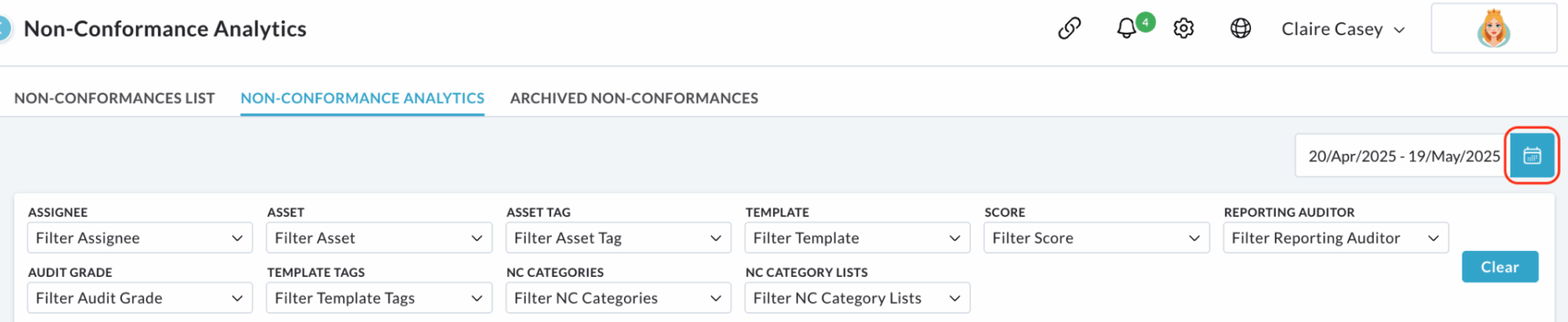The width and height of the screenshot is (1568, 322).
Task: Open the notifications bell
Action: tap(1127, 29)
